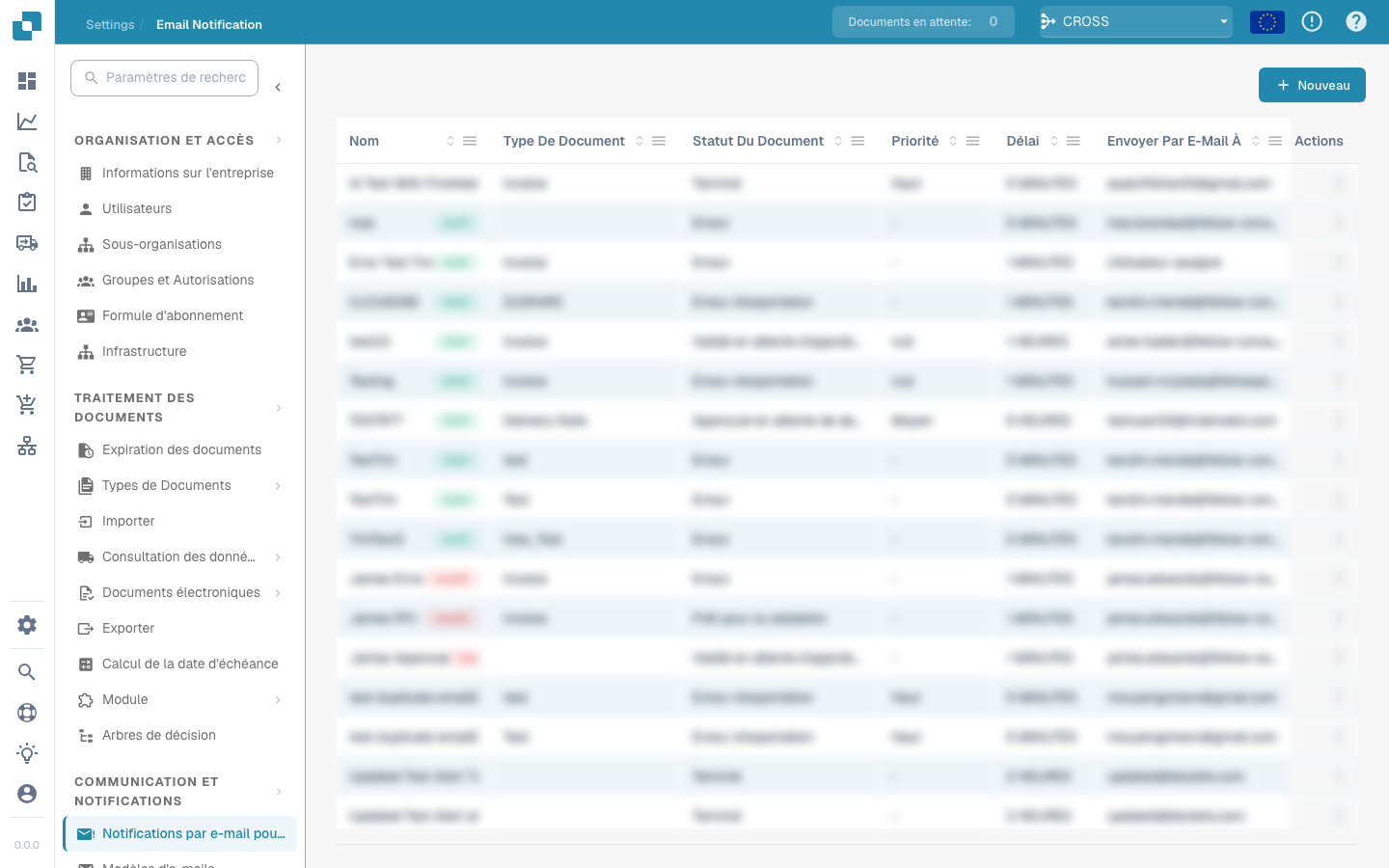1389x868 pixels.
Task: Open the network hierarchy icon in rail
Action: 27,446
